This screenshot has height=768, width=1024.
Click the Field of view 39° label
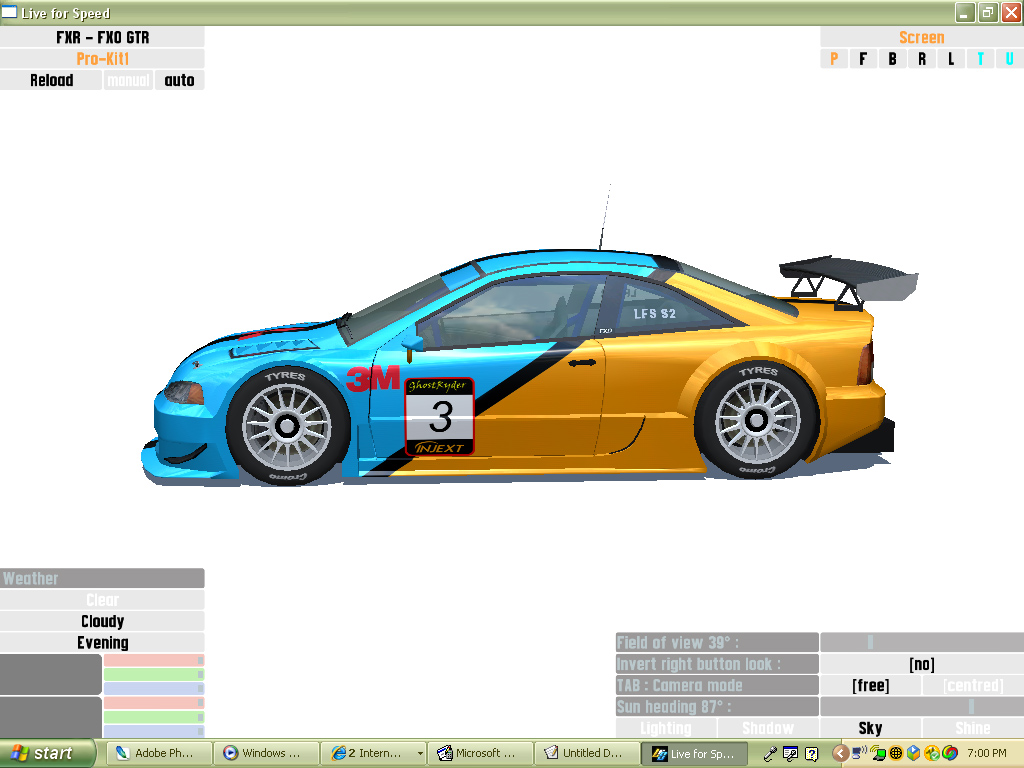pos(717,643)
